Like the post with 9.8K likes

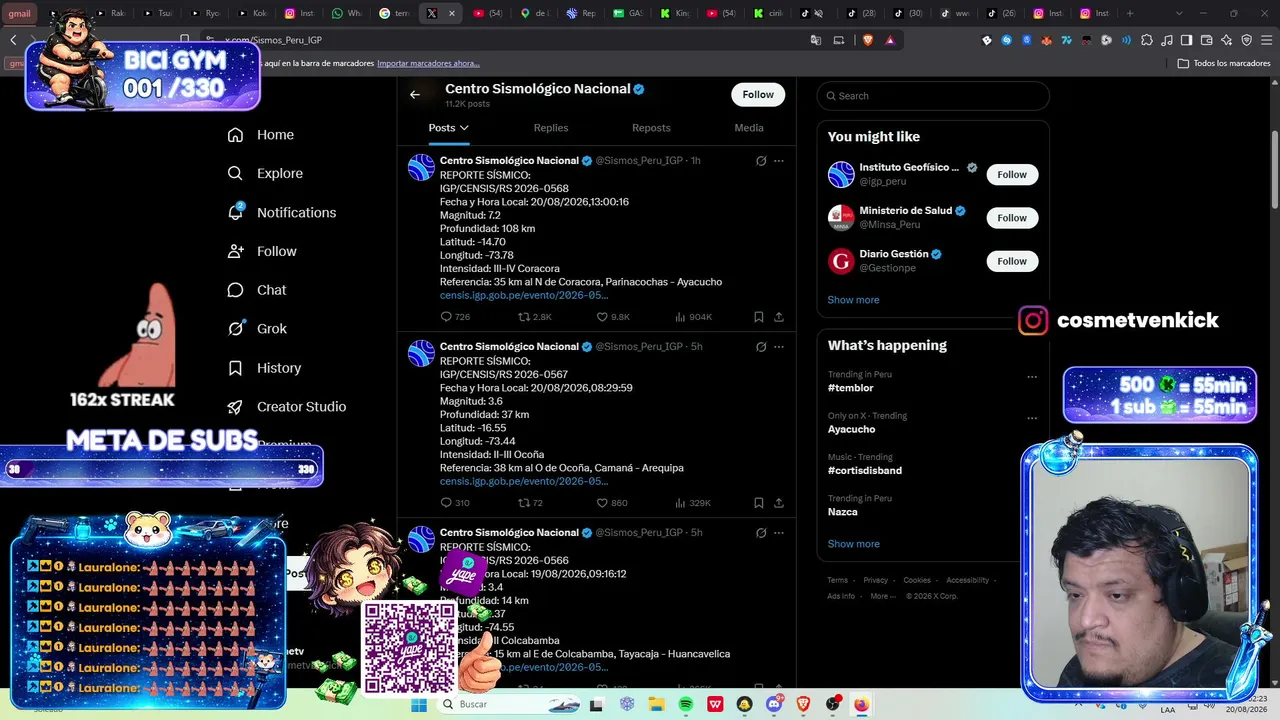point(613,317)
